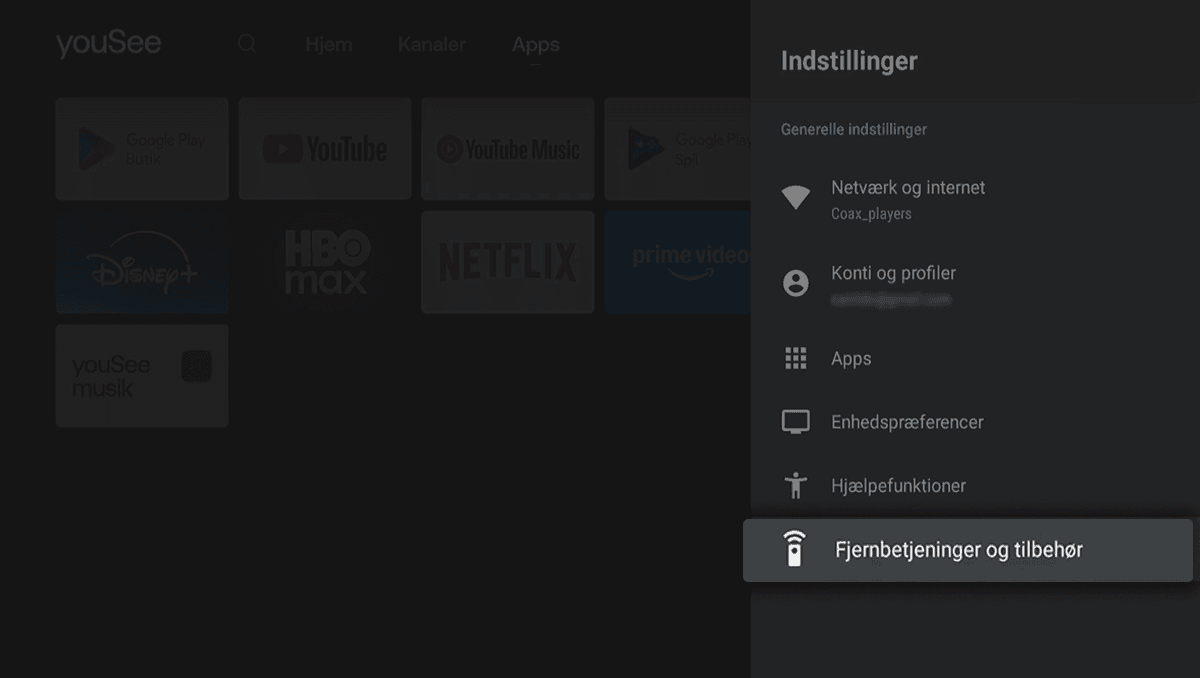
Task: Click the TV device preferences icon
Action: pyautogui.click(x=795, y=422)
